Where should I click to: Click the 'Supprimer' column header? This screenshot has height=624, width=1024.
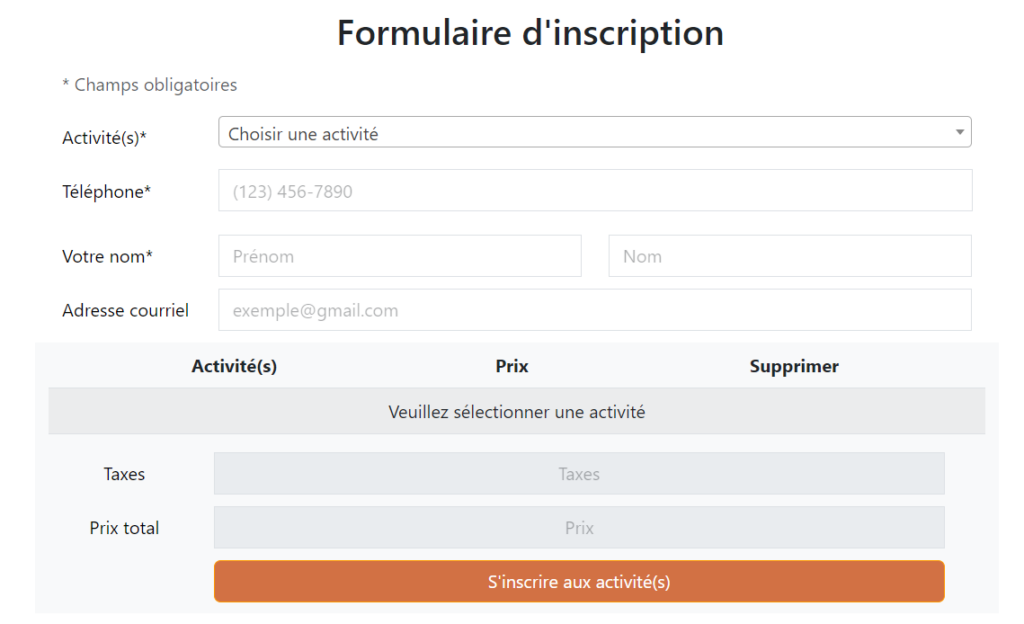pyautogui.click(x=794, y=366)
